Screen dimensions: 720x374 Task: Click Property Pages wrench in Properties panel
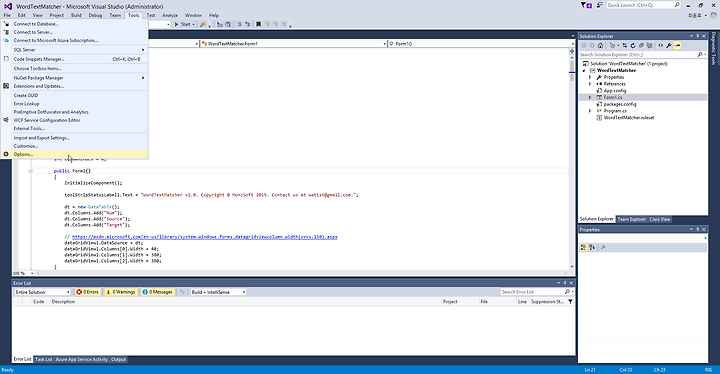point(603,248)
